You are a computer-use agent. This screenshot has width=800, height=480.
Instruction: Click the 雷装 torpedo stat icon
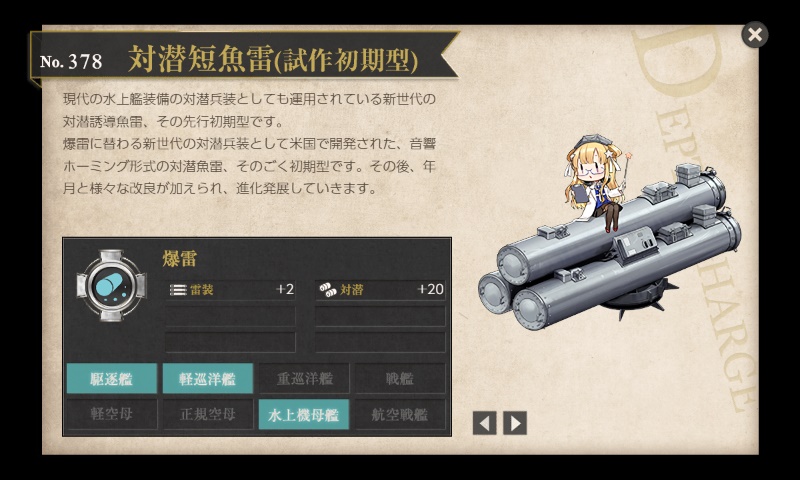point(178,290)
